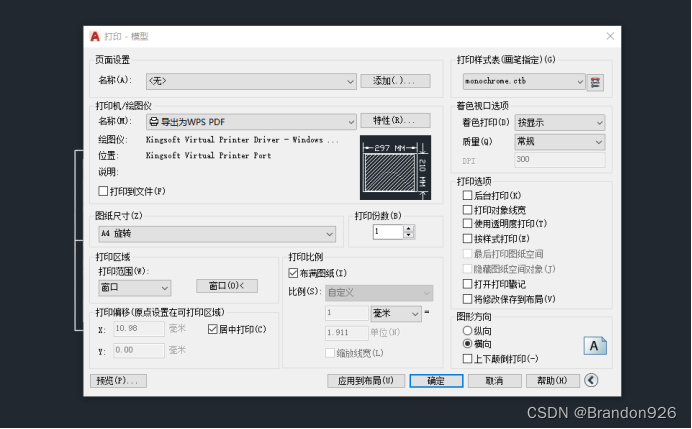Open plot range dropdown 窗口
The image size is (692, 429).
pyautogui.click(x=135, y=288)
